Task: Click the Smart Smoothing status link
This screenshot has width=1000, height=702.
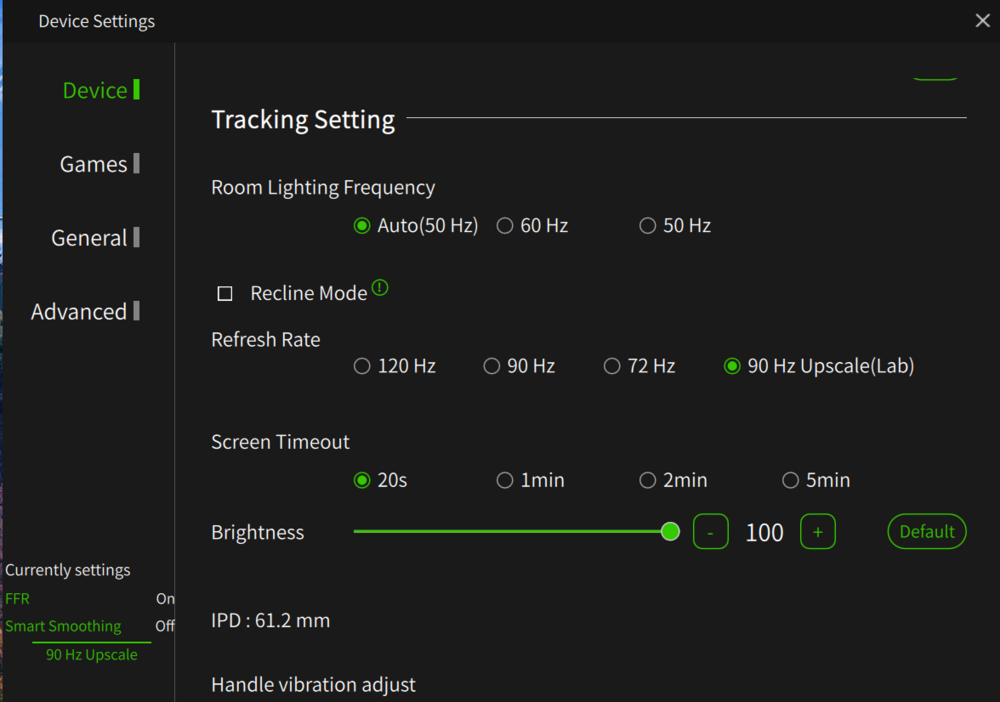Action: 63,626
